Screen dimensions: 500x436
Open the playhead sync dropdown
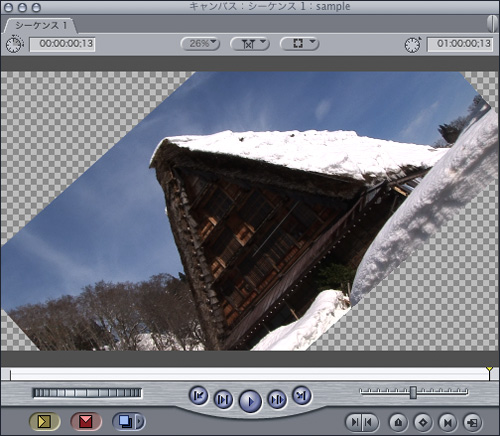click(x=250, y=44)
